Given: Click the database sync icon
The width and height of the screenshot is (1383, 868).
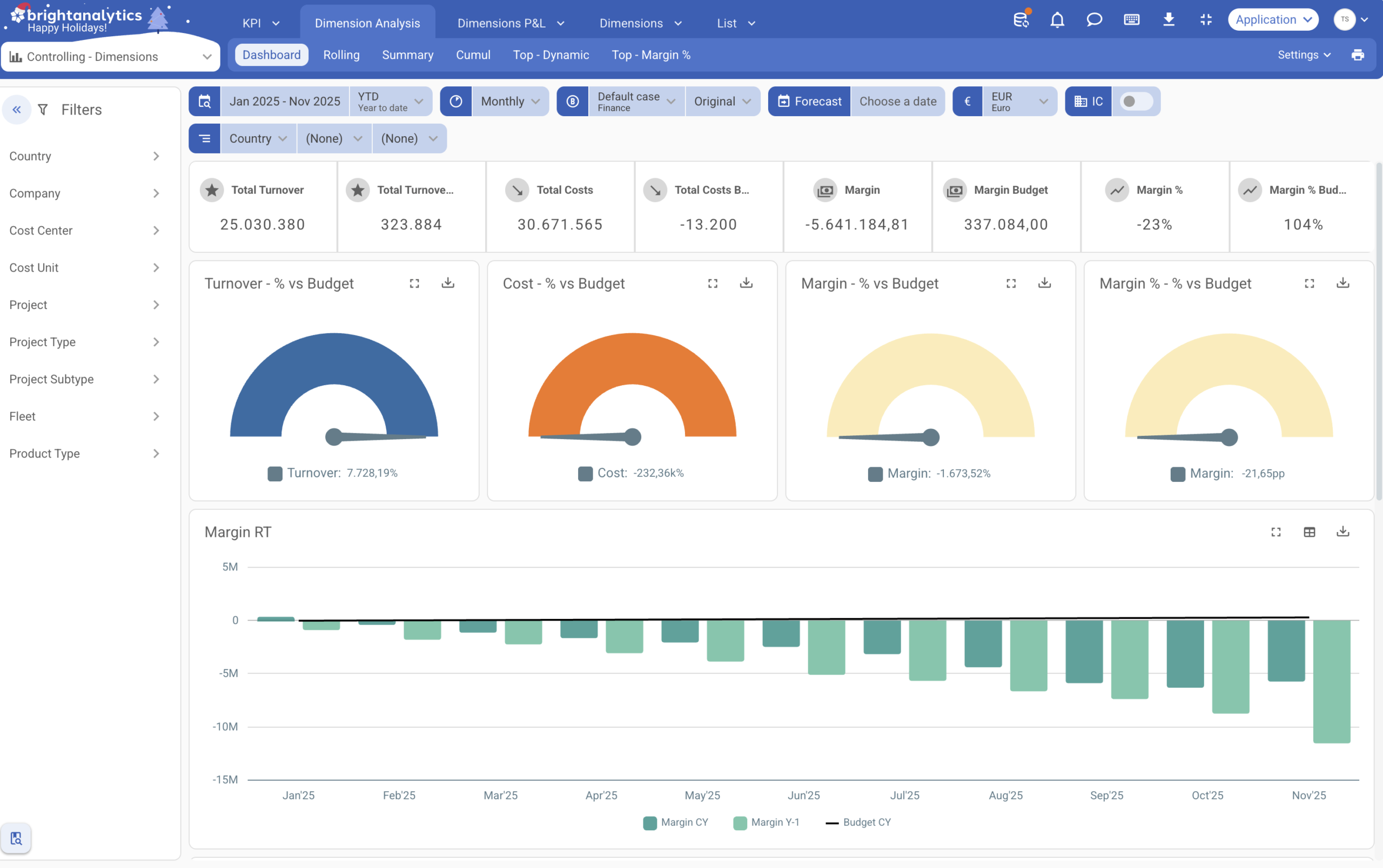Looking at the screenshot, I should (1021, 20).
